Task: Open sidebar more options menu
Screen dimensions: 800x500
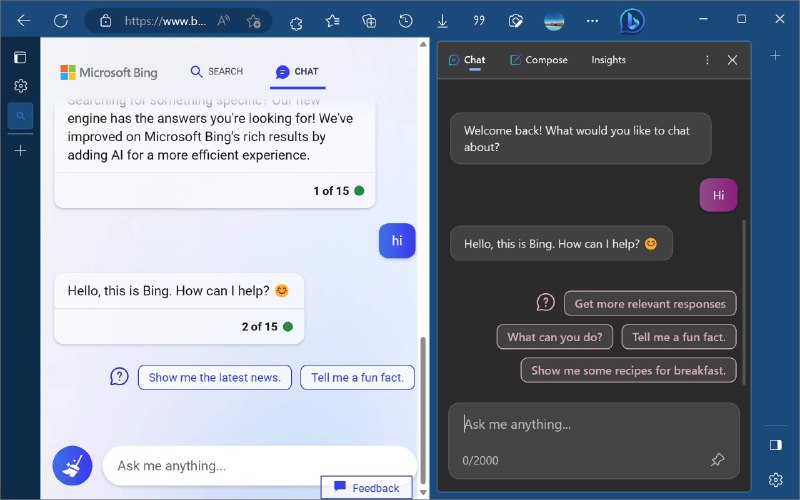Action: [x=707, y=60]
